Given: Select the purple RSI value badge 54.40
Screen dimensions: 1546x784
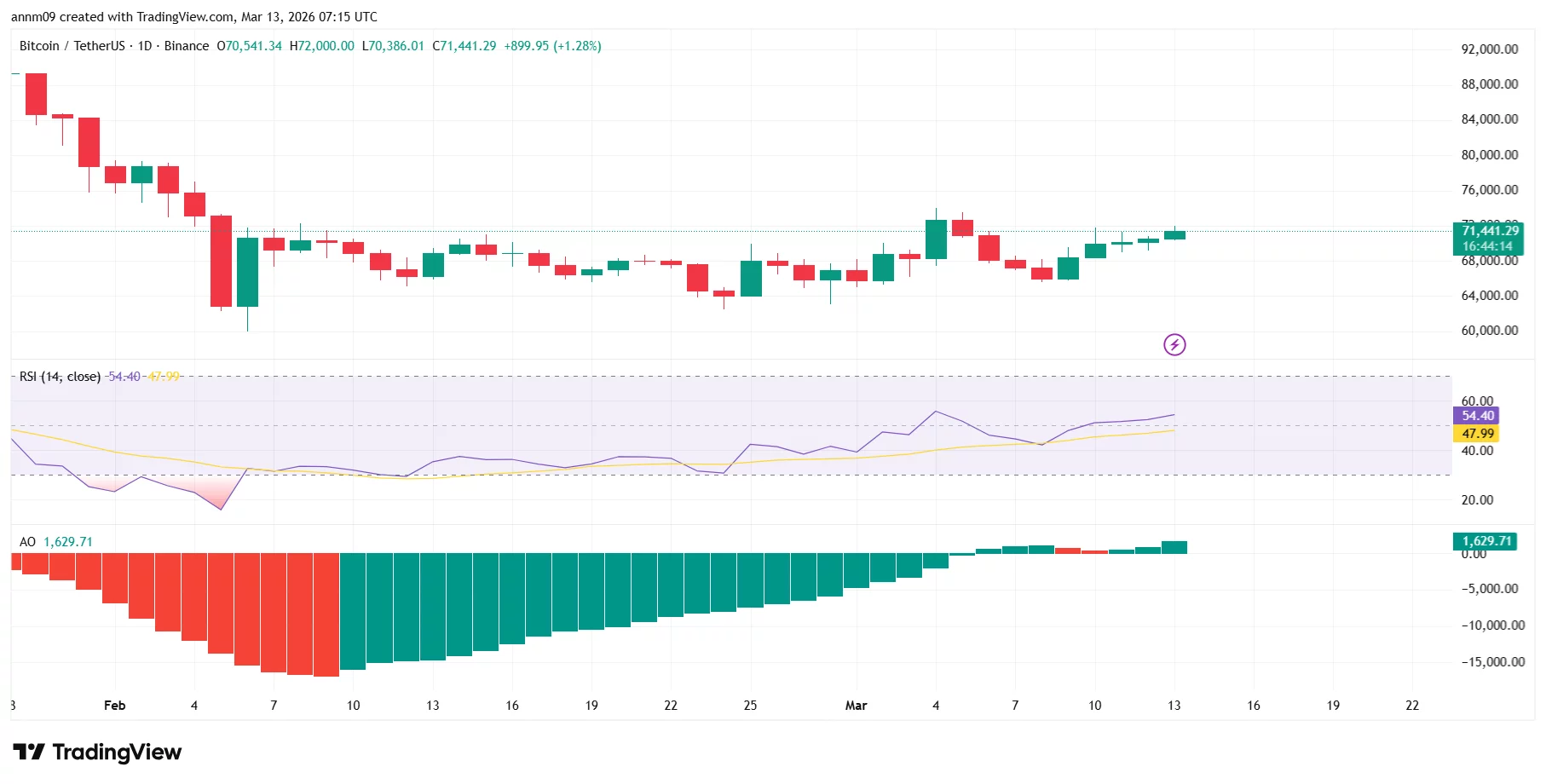Looking at the screenshot, I should pyautogui.click(x=1474, y=416).
